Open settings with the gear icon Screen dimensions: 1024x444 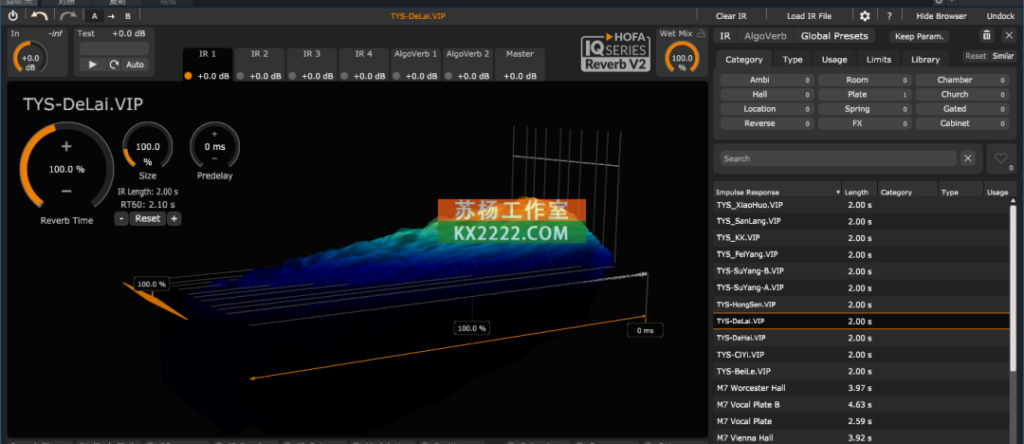point(865,16)
